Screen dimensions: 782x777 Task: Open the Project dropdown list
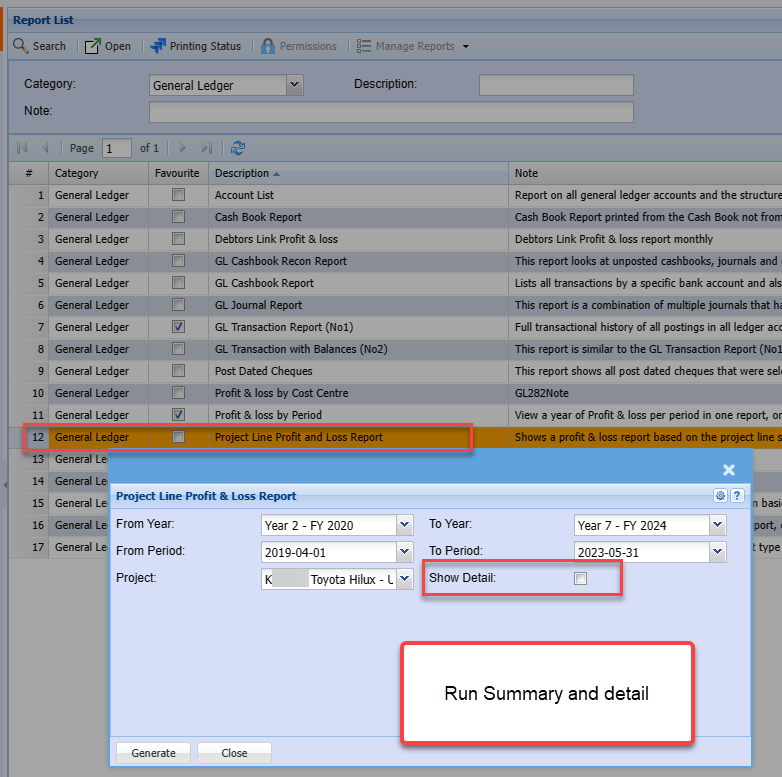point(404,579)
